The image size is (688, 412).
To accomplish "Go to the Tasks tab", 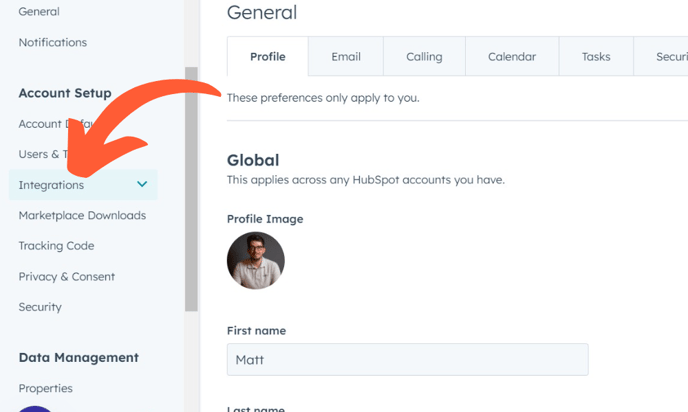I will coord(596,57).
